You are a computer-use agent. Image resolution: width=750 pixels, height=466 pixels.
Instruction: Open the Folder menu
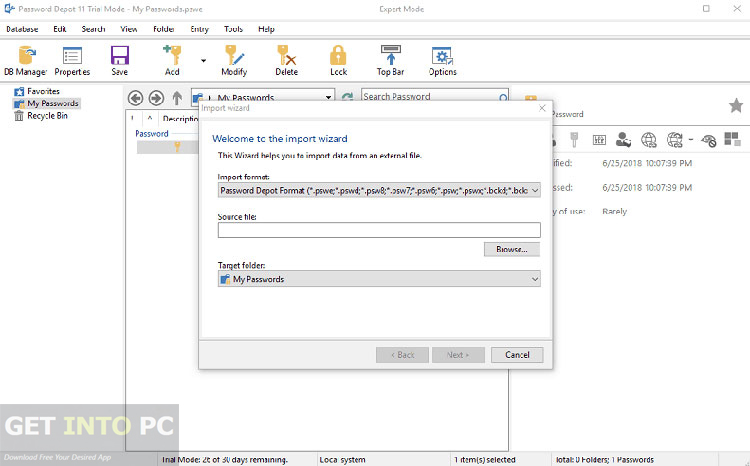pyautogui.click(x=164, y=29)
